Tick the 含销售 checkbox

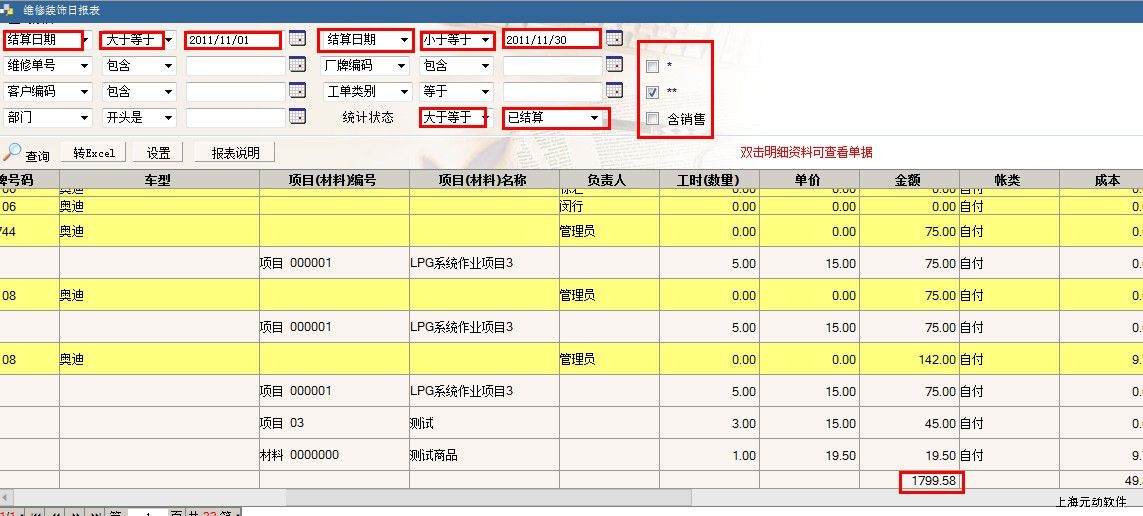[x=652, y=118]
